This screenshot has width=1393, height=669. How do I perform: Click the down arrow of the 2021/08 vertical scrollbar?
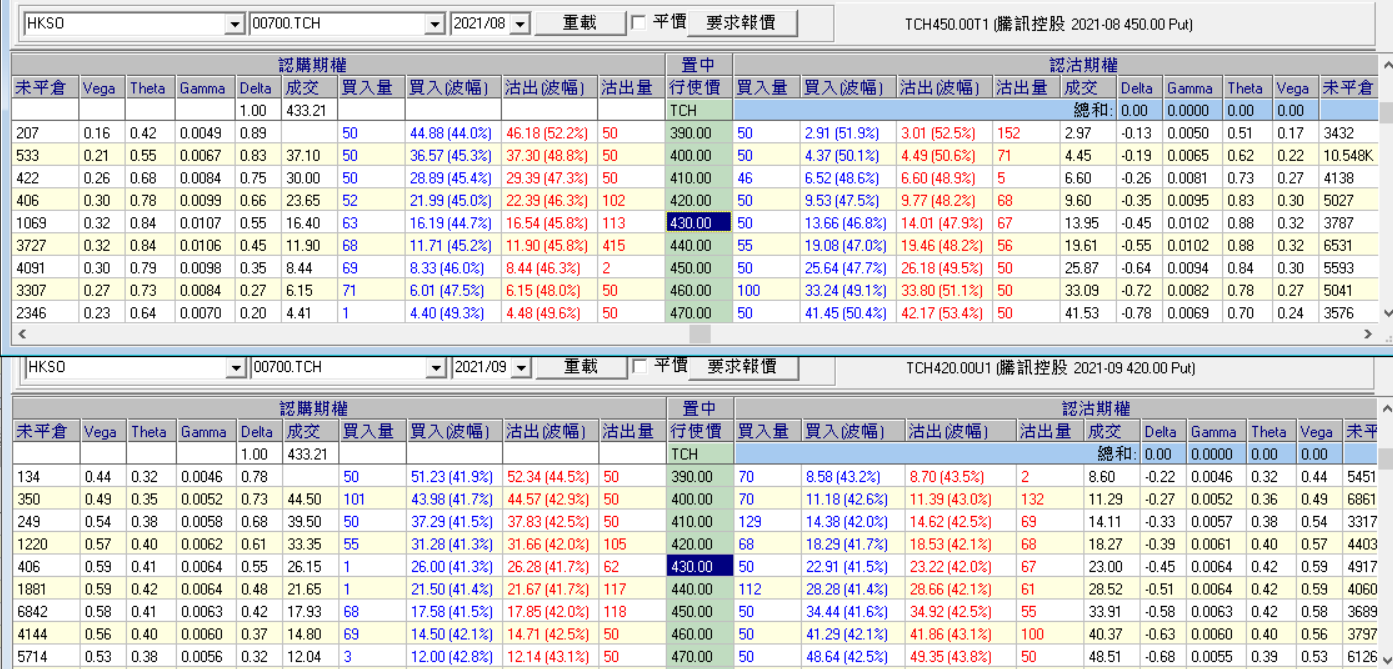[1386, 313]
